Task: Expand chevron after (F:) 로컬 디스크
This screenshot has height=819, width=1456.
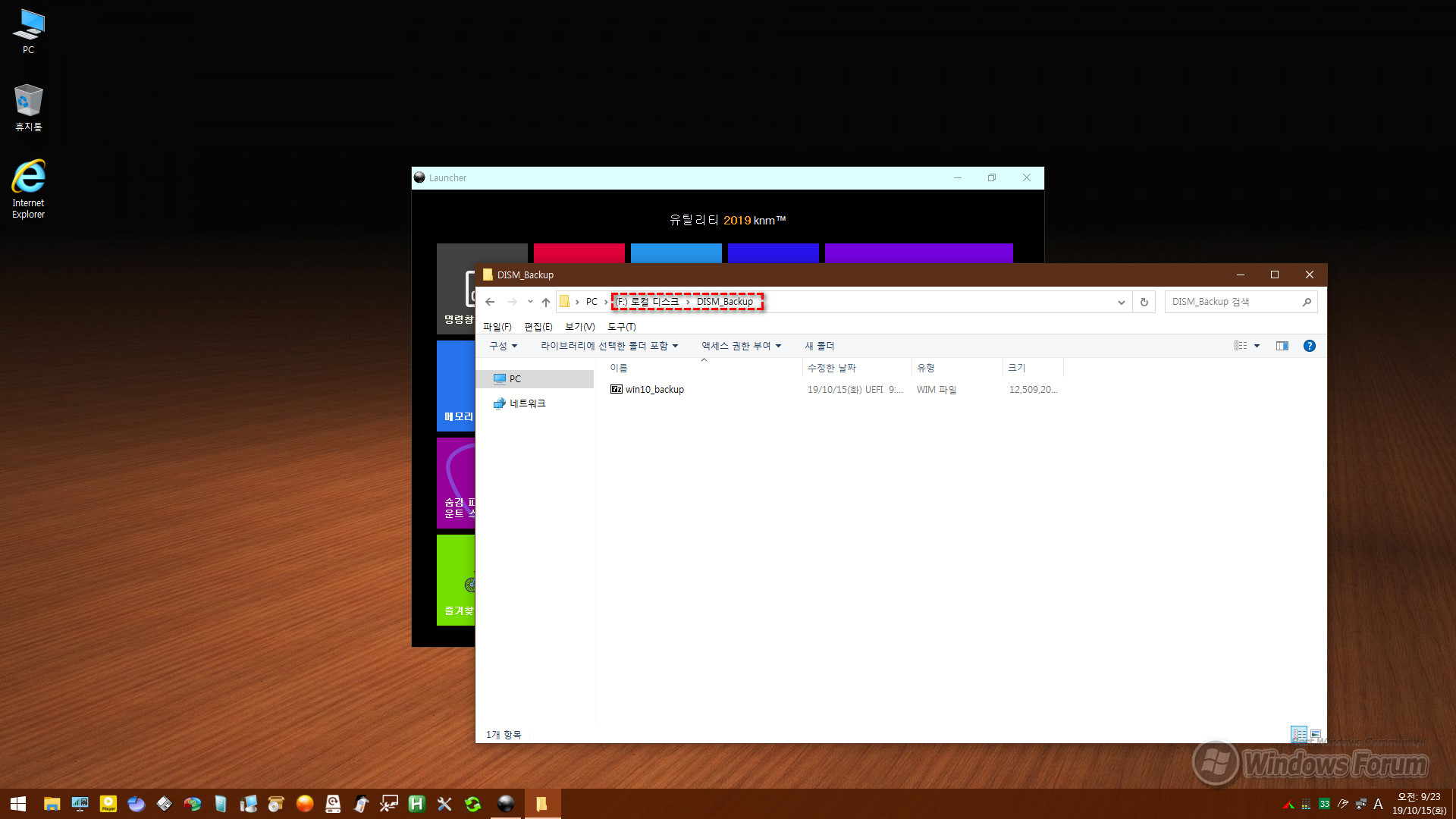Action: pyautogui.click(x=688, y=302)
